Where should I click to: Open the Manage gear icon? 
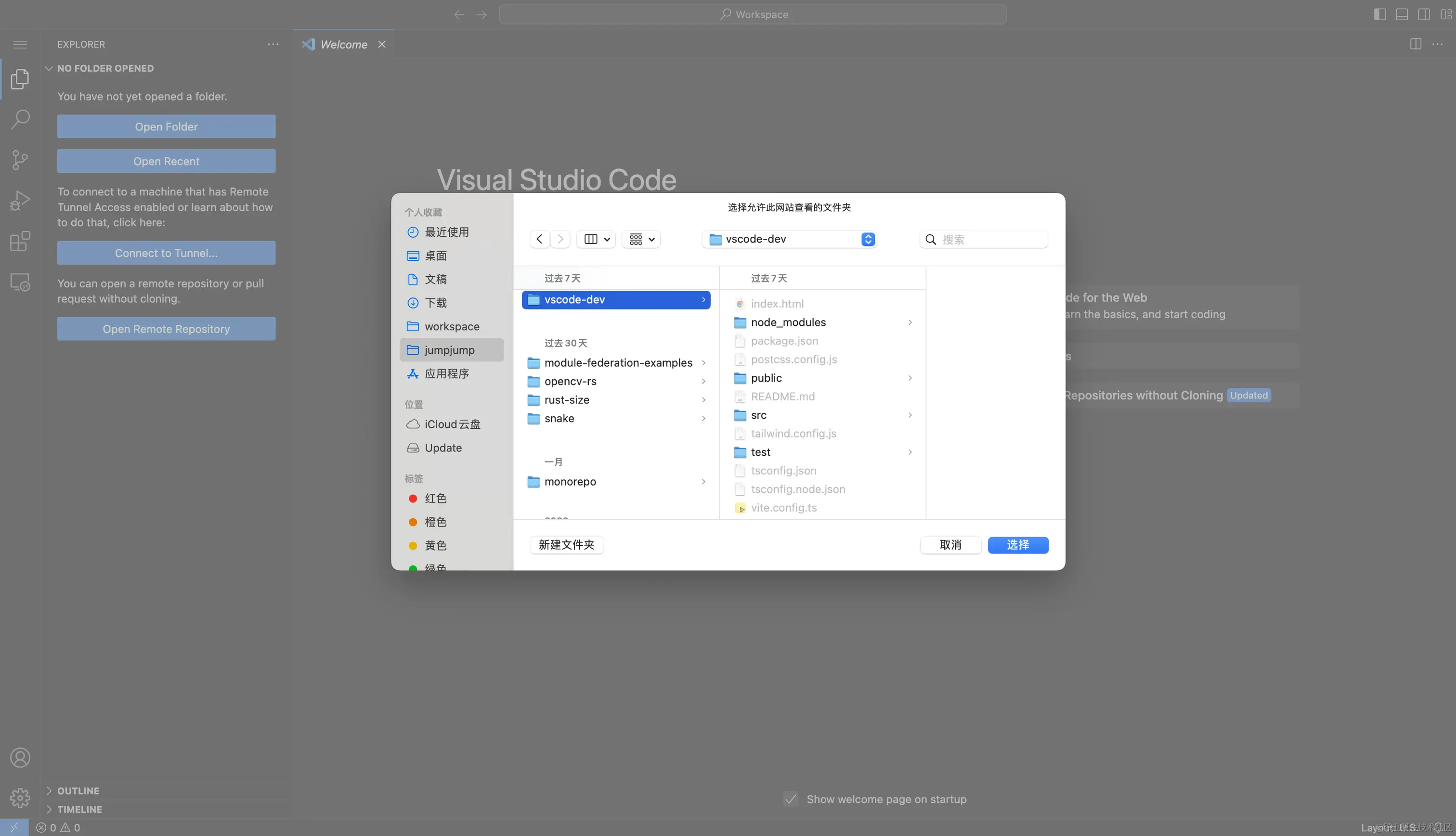tap(20, 797)
